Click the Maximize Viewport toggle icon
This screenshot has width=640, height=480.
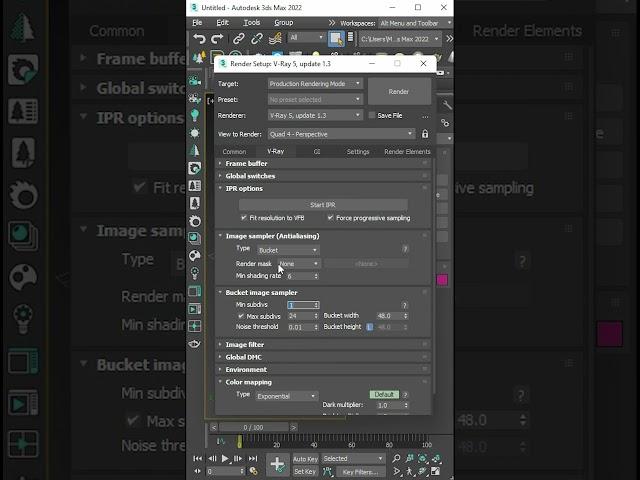436,471
